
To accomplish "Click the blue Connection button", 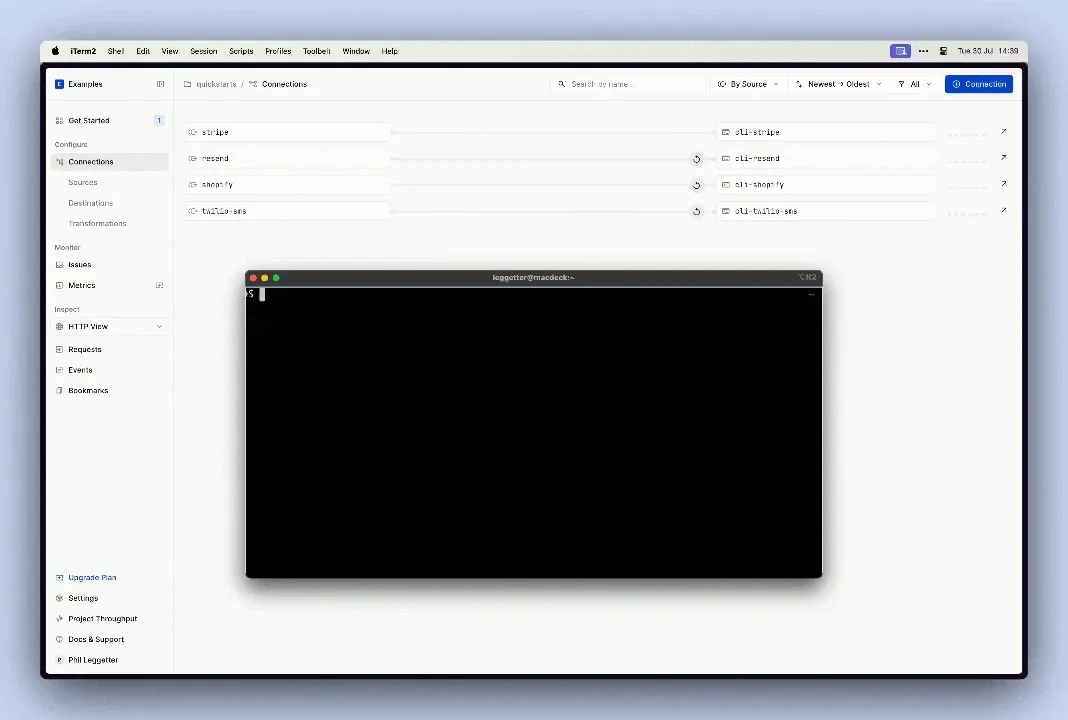I will [x=979, y=84].
